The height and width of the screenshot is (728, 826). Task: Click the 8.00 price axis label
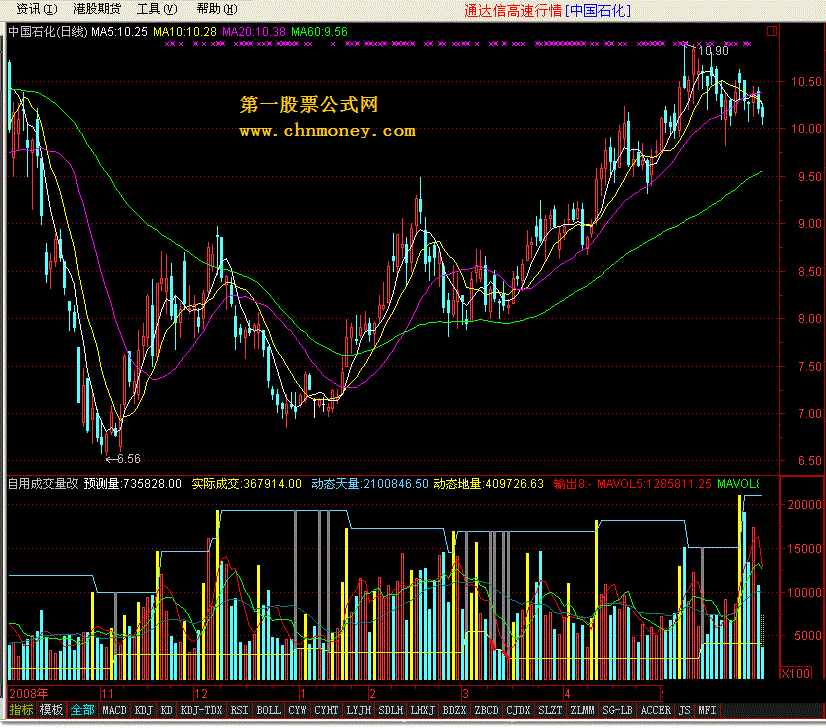809,319
